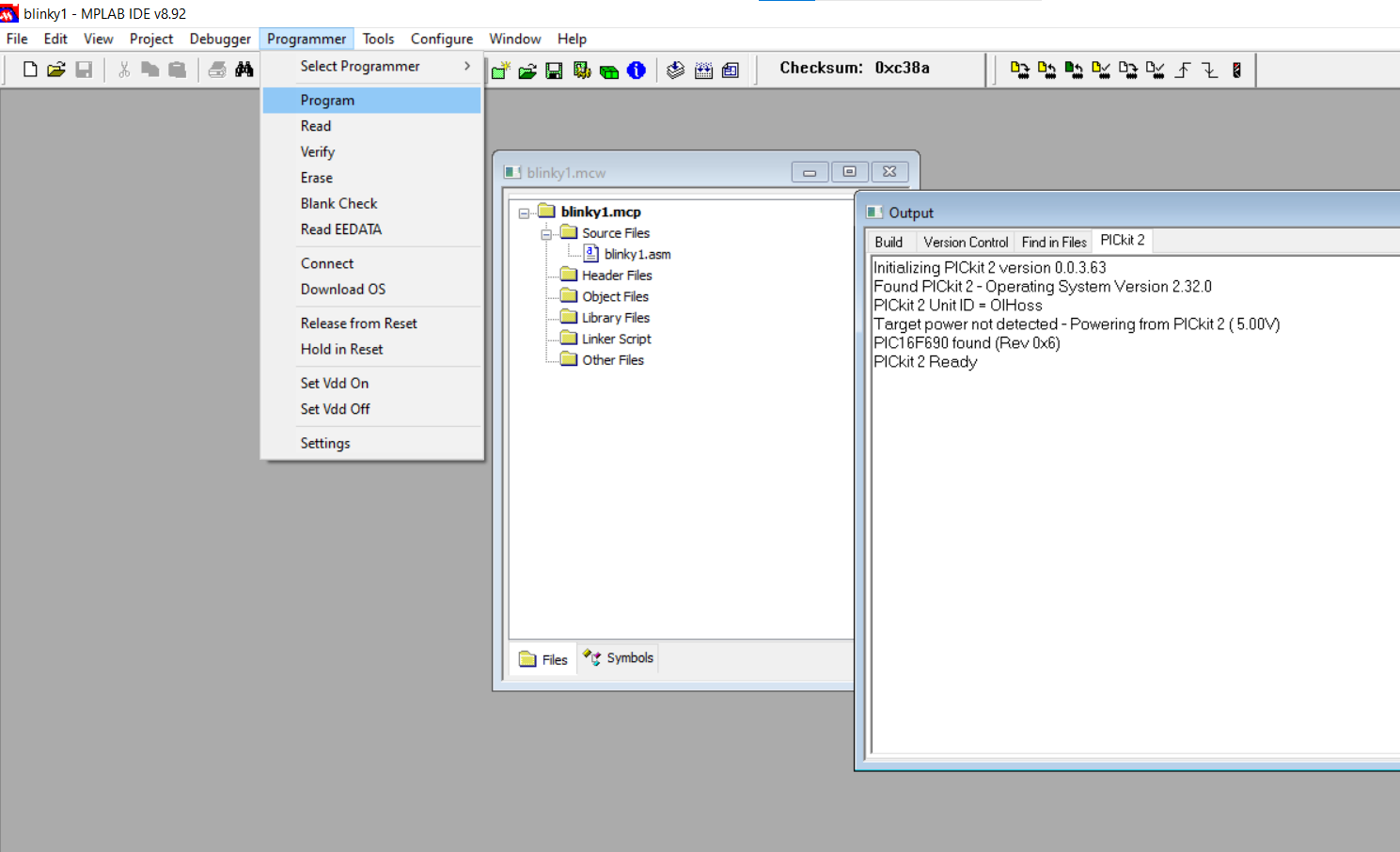Select Release from Reset menu entry
This screenshot has width=1400, height=852.
pyautogui.click(x=372, y=323)
